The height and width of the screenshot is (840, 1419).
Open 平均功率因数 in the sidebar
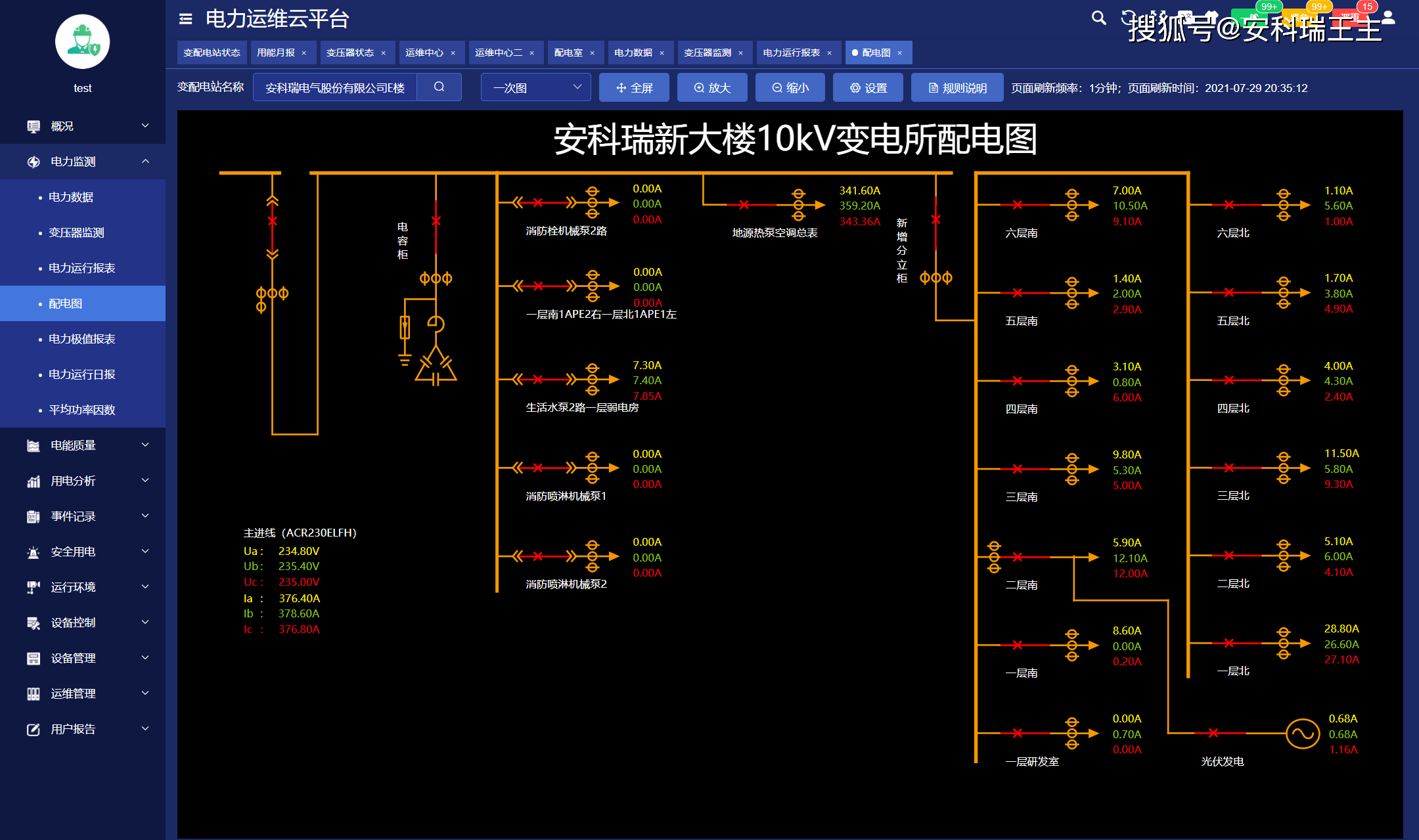[x=83, y=410]
